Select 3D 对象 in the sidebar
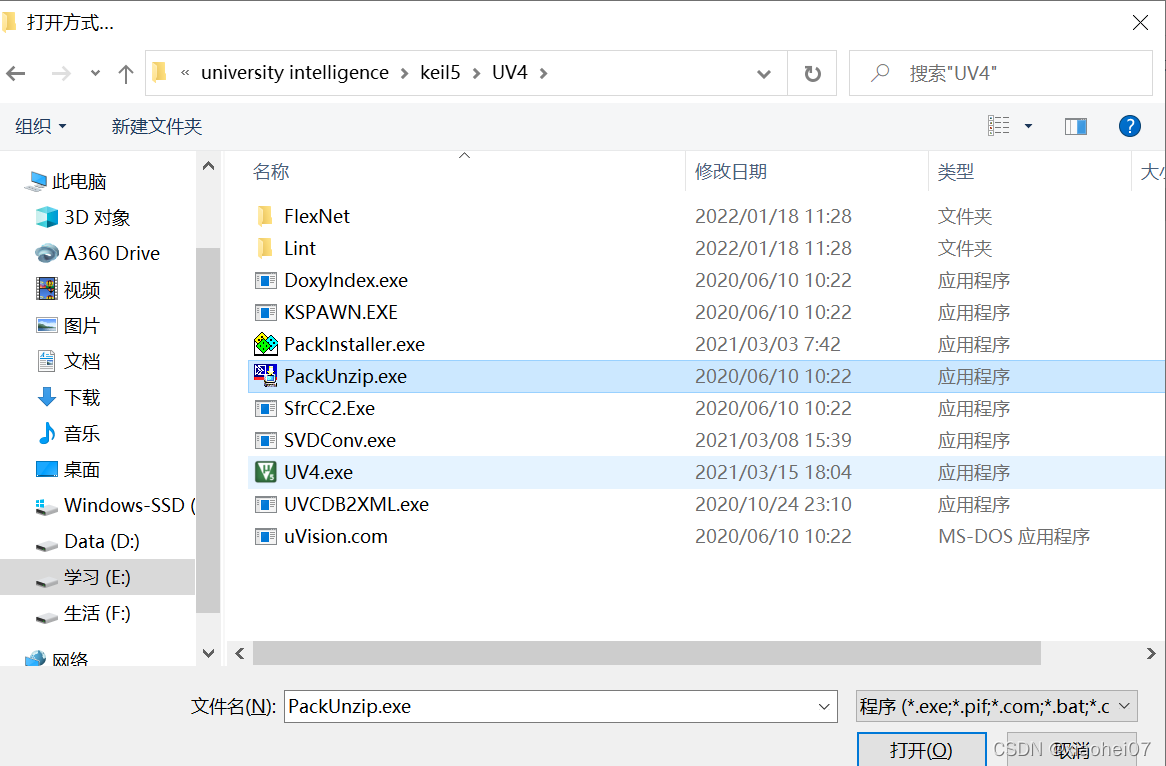Screen dimensions: 1166x766 [x=83, y=217]
